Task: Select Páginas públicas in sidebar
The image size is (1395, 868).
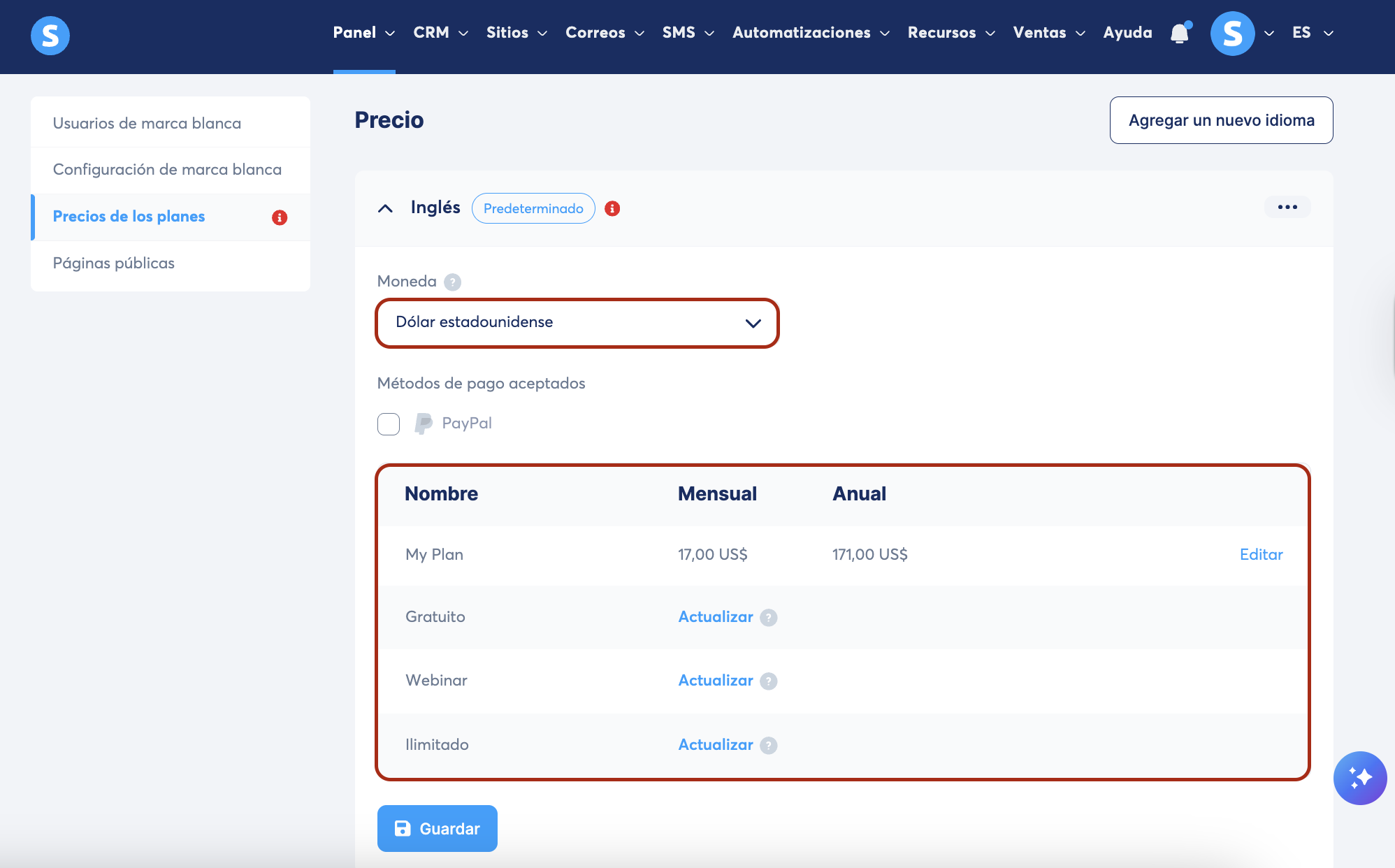Action: [x=114, y=263]
